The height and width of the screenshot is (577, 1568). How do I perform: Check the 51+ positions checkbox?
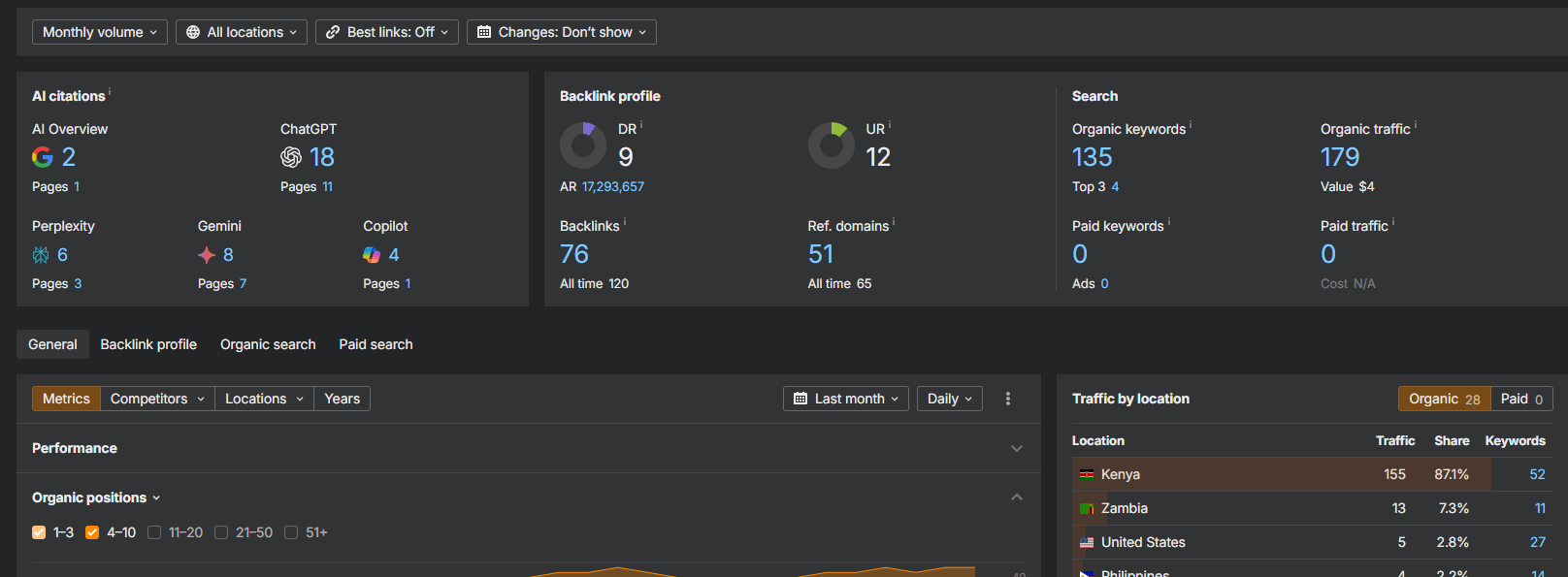point(291,532)
